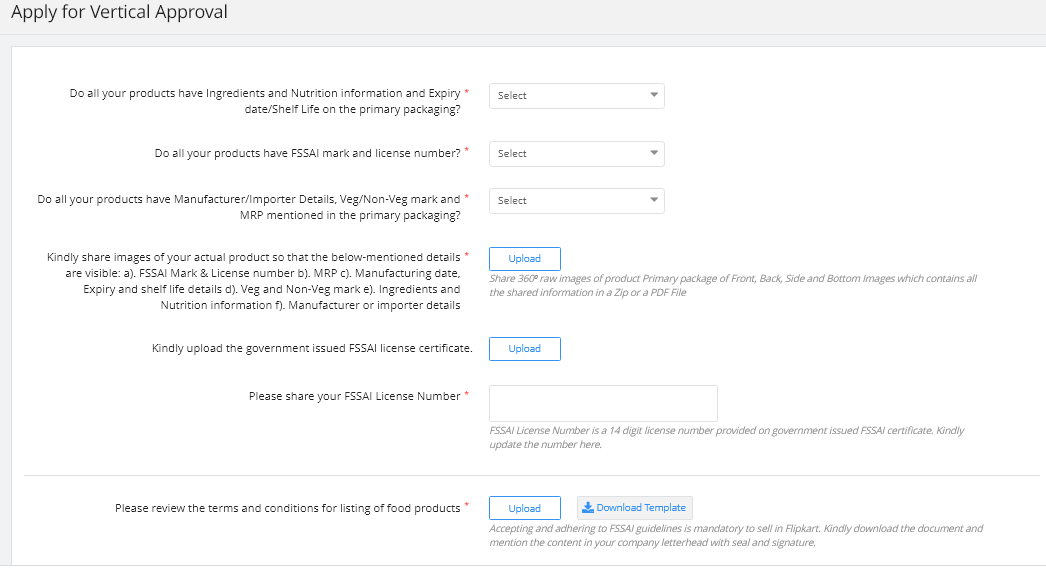Click the download icon inside Download Template
Viewport: 1046px width, 571px height.
point(588,508)
